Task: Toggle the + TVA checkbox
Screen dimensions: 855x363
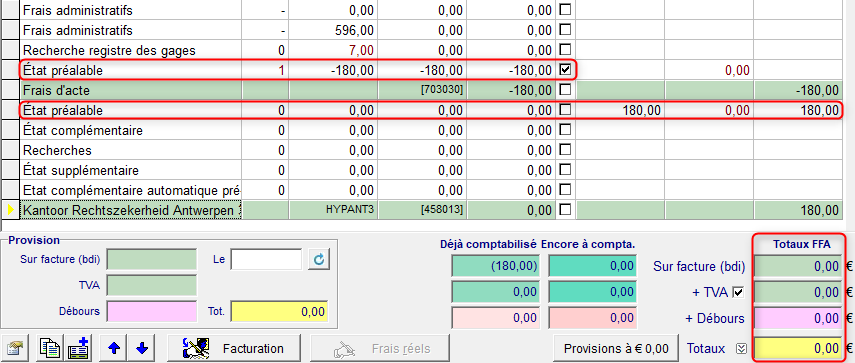Action: pos(738,293)
